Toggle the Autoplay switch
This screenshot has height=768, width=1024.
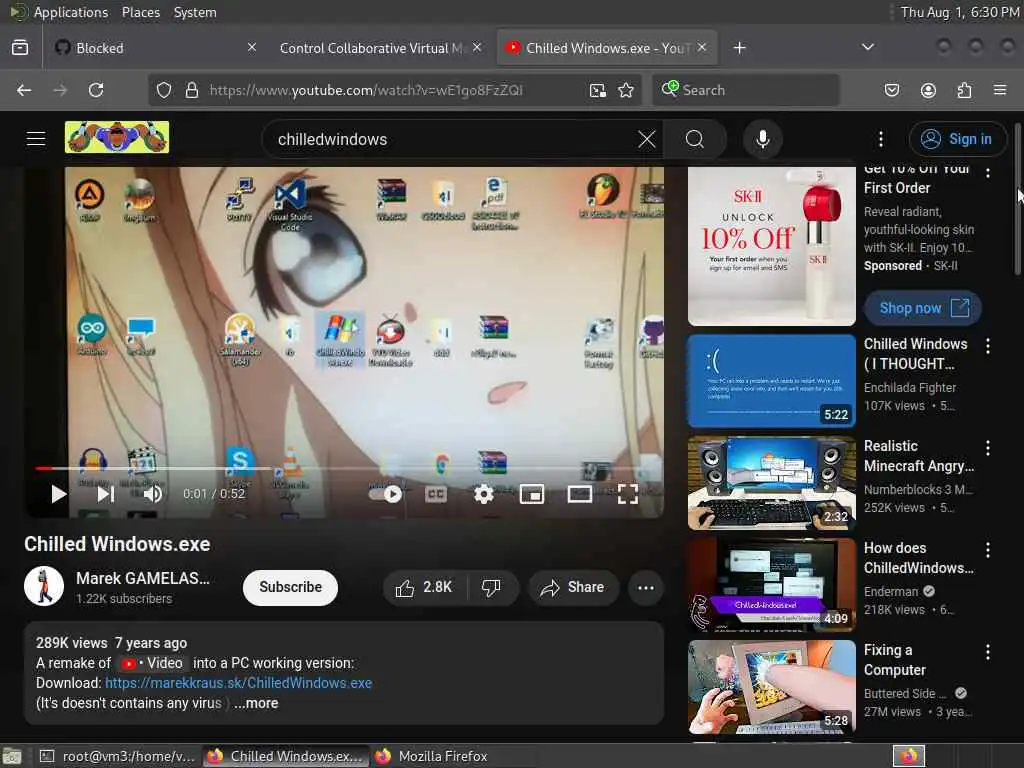(x=385, y=494)
